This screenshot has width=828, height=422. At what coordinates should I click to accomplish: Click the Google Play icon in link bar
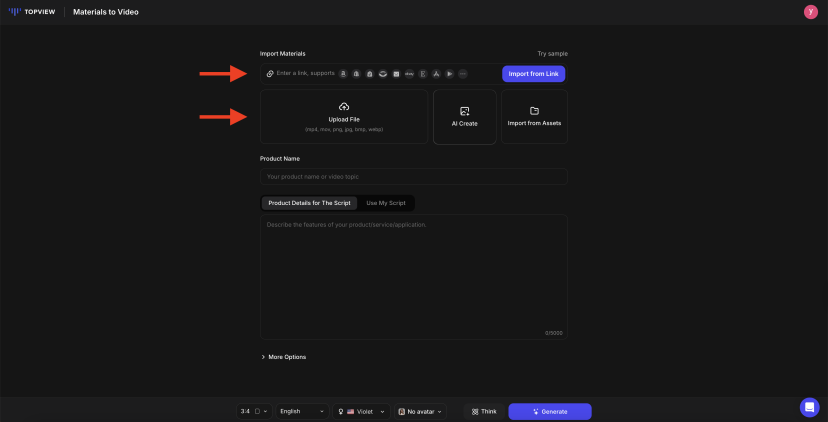[450, 74]
